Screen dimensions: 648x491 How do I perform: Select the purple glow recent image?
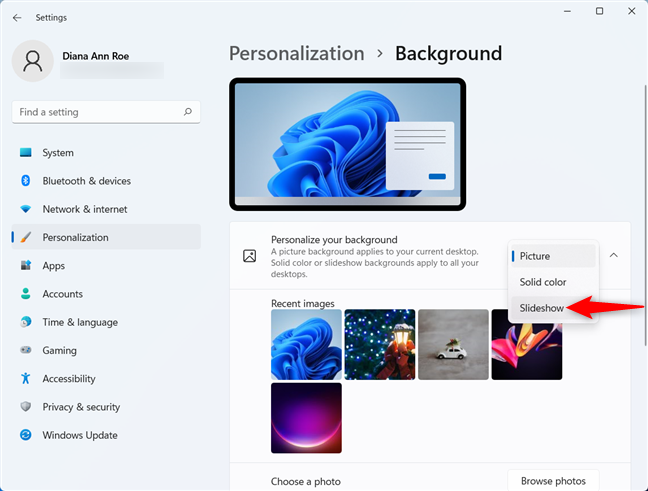(x=306, y=418)
